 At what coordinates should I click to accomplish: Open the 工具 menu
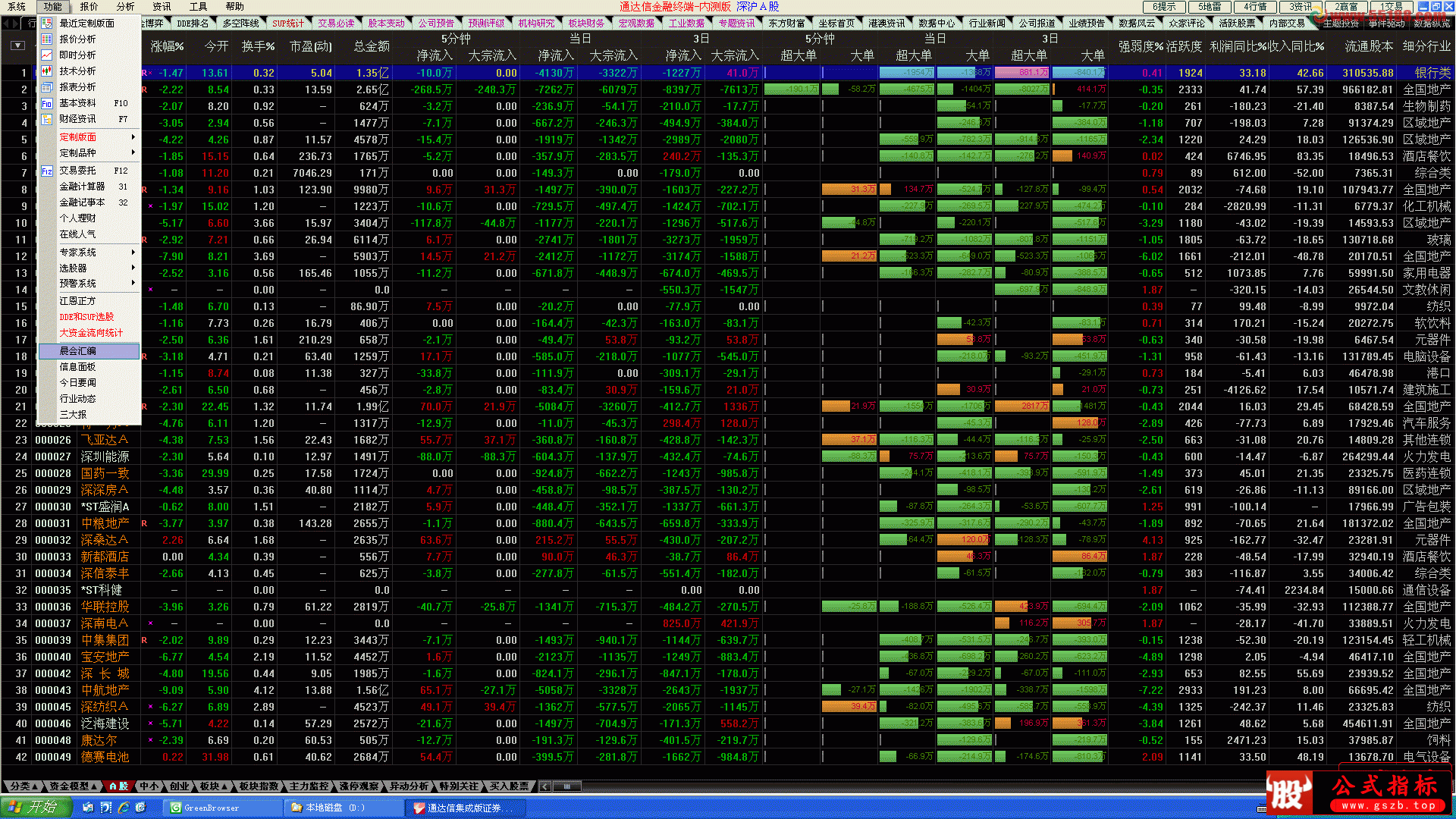[x=199, y=6]
